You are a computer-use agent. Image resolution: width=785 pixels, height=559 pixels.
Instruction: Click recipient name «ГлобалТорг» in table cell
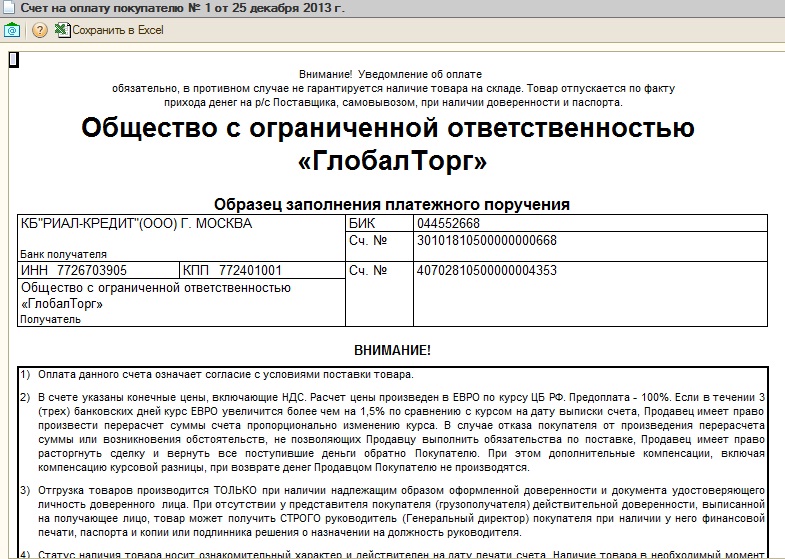(x=62, y=304)
